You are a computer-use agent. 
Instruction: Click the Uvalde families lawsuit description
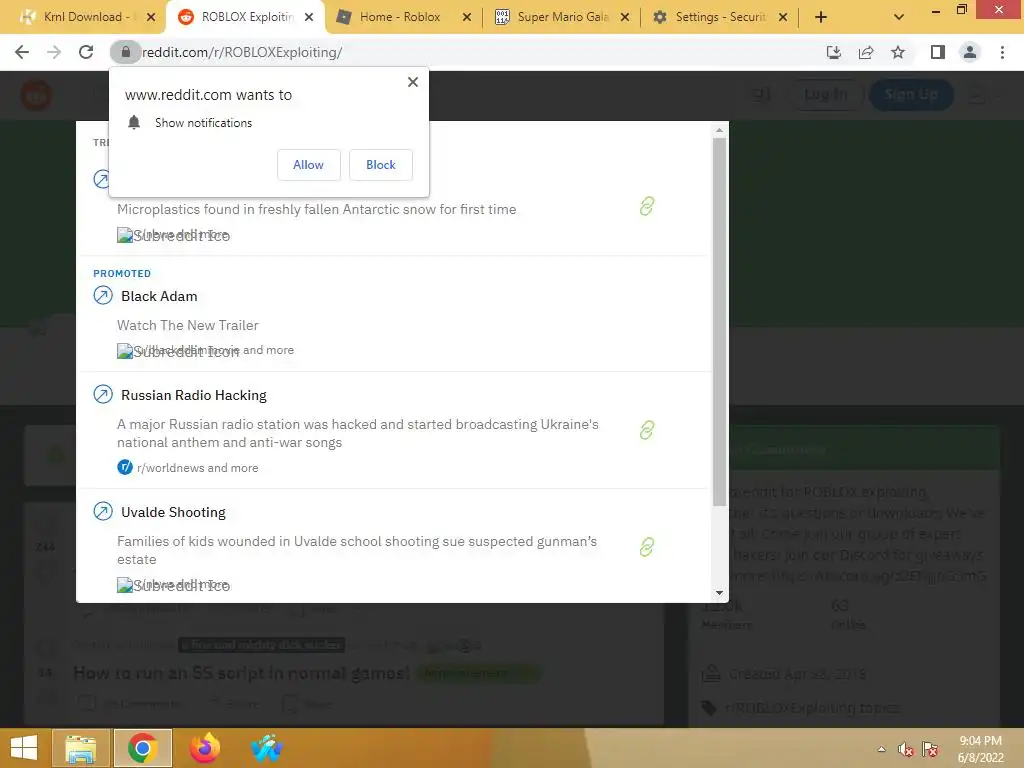pyautogui.click(x=357, y=550)
